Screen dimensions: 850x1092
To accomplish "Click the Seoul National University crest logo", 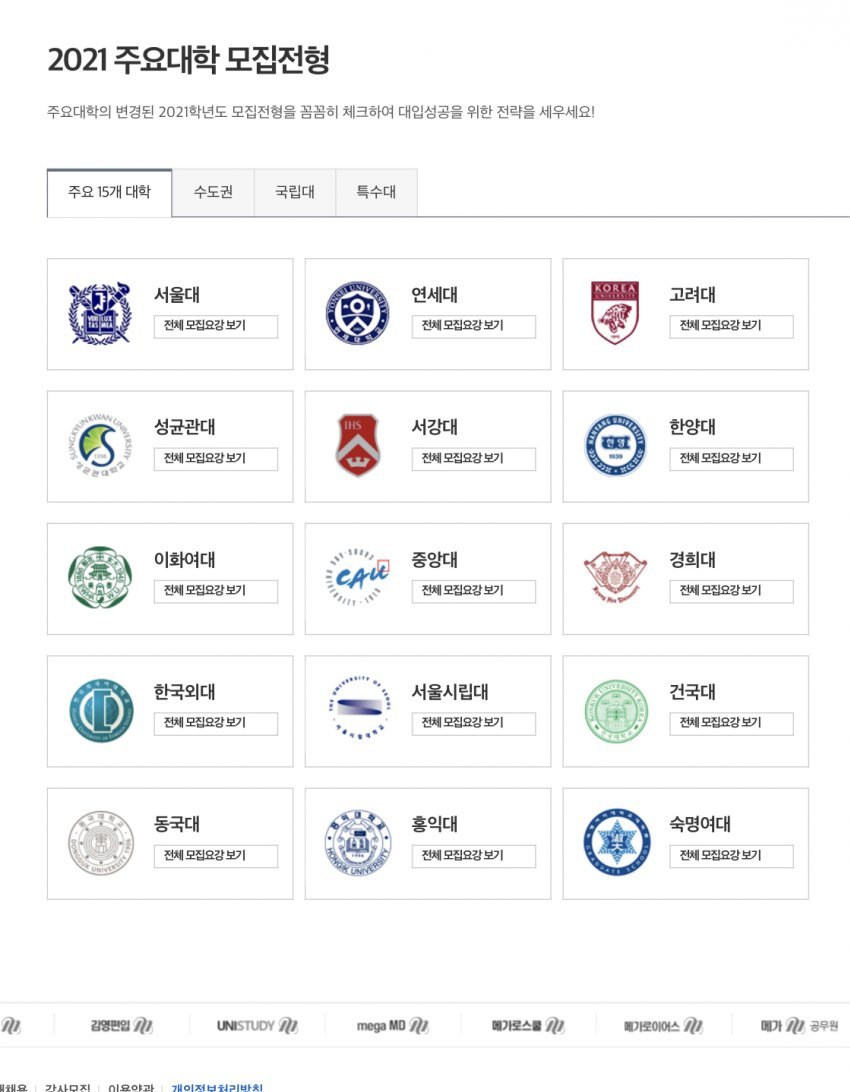I will (100, 314).
